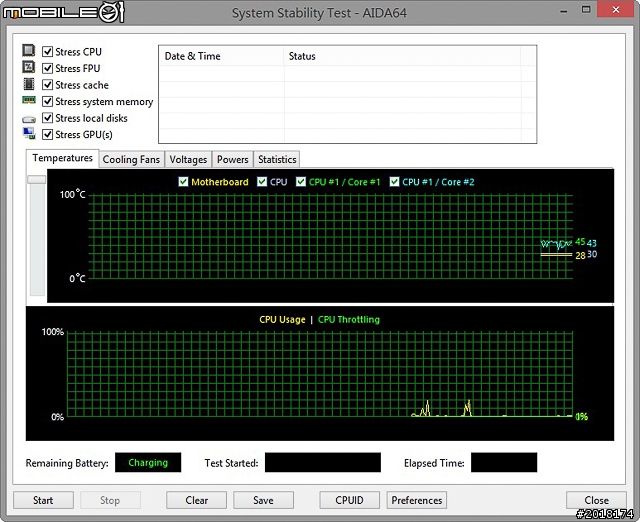Uncheck the Stress CPU checkbox
The height and width of the screenshot is (522, 640).
point(48,51)
